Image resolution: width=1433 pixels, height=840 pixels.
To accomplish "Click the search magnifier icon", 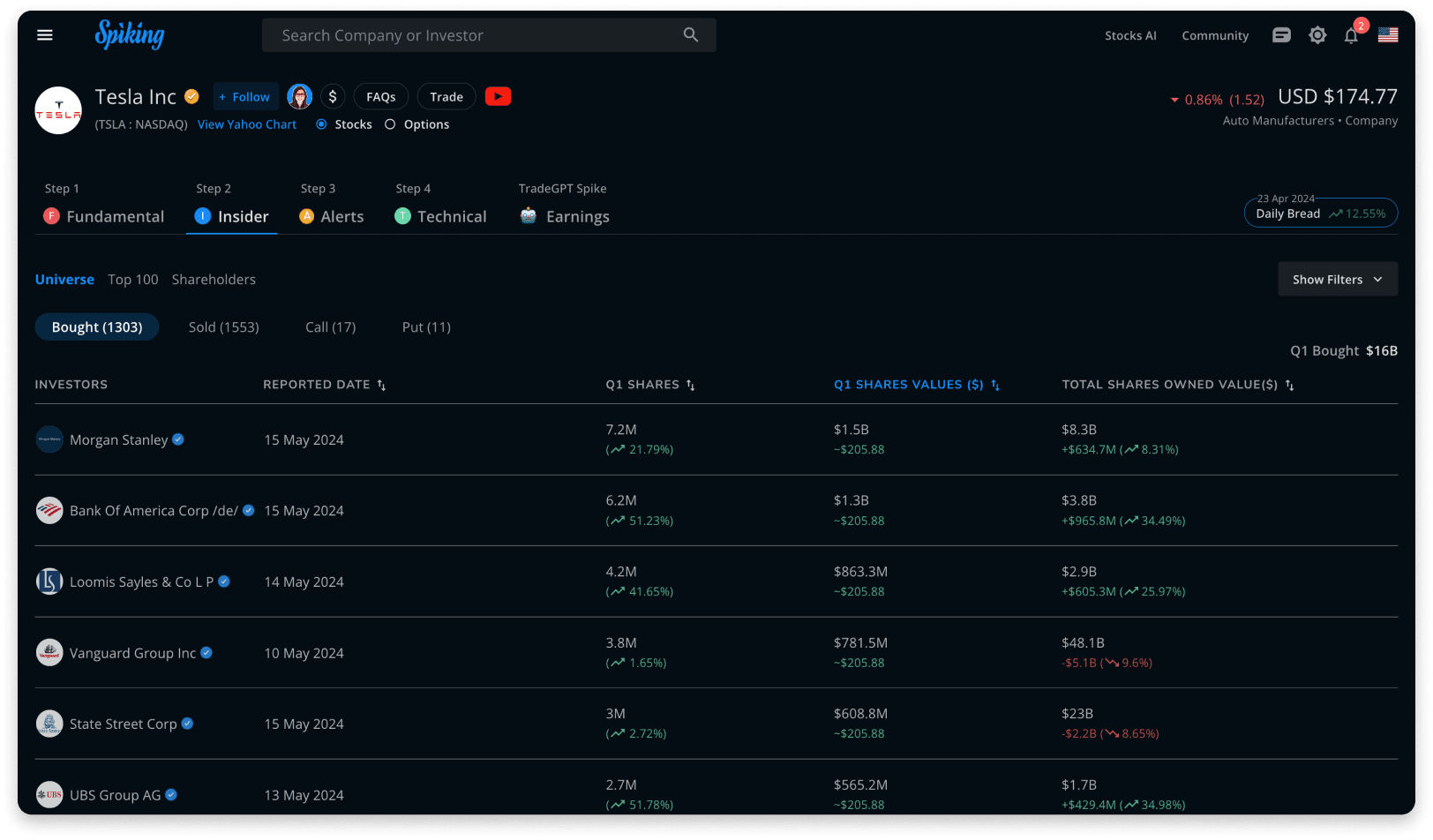I will (x=691, y=35).
